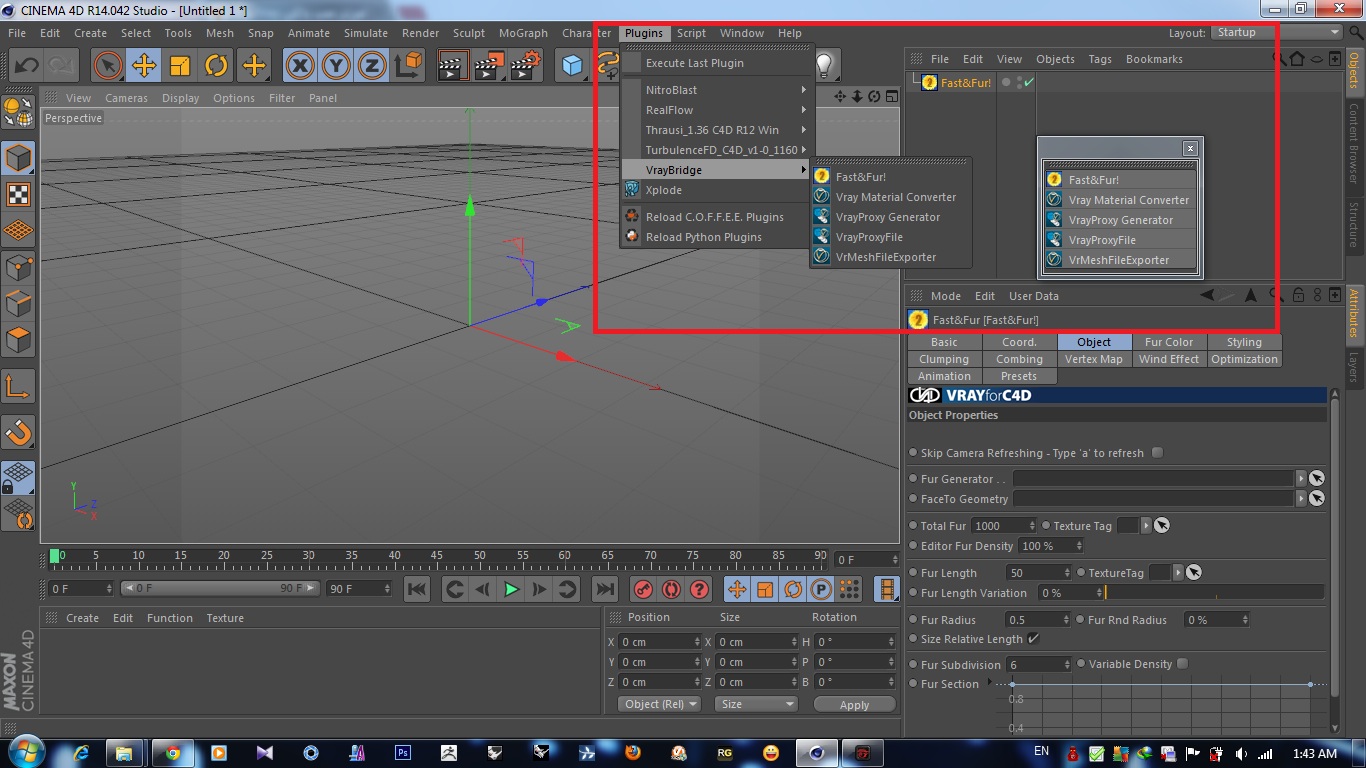Toggle the Autokeying icon
The width and height of the screenshot is (1366, 768).
coord(671,589)
